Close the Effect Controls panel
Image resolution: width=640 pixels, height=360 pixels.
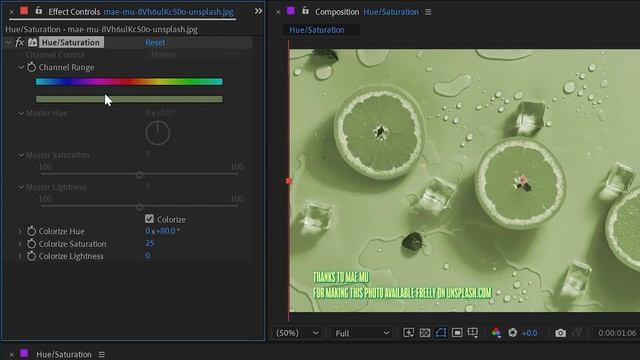[x=11, y=12]
